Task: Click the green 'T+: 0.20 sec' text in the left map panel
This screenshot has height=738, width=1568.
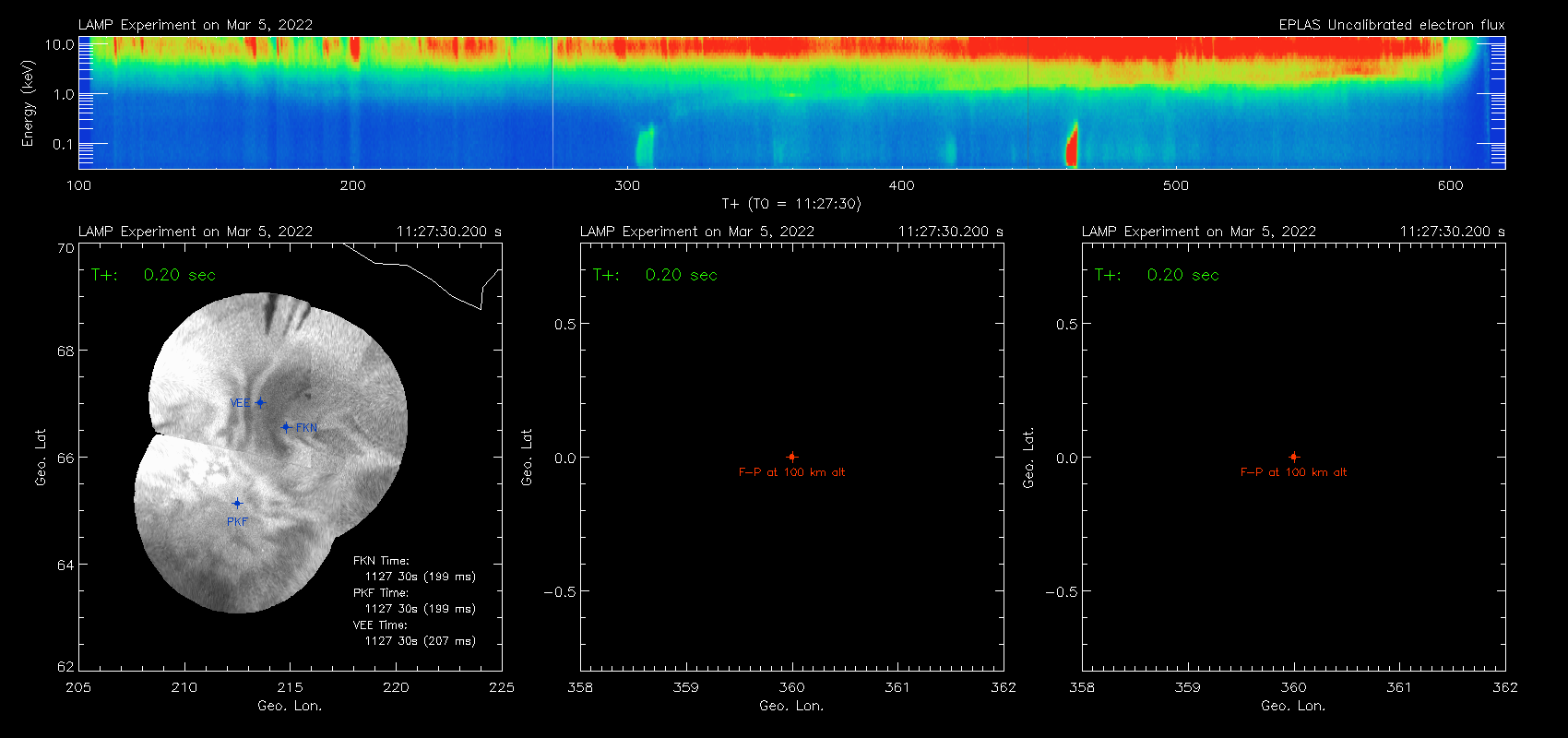Action: pos(153,275)
